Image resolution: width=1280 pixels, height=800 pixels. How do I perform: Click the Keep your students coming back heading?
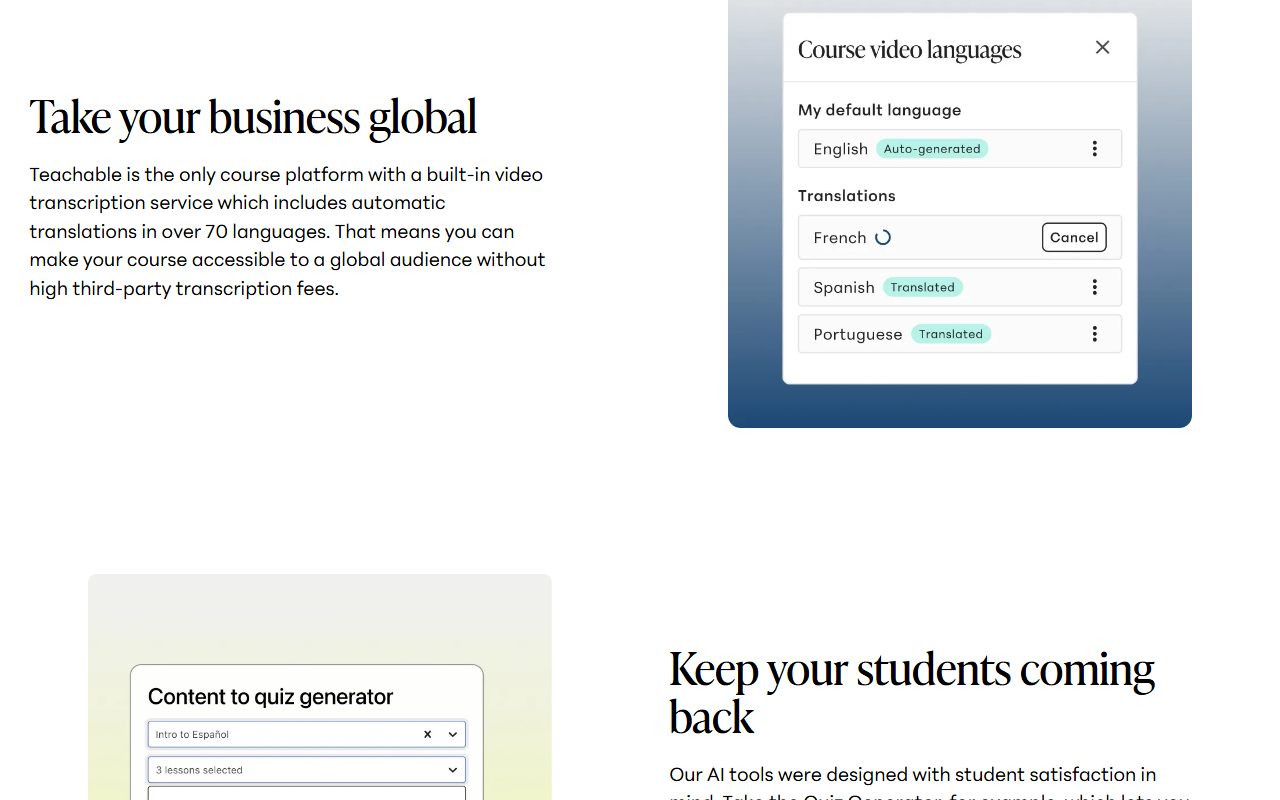click(912, 693)
